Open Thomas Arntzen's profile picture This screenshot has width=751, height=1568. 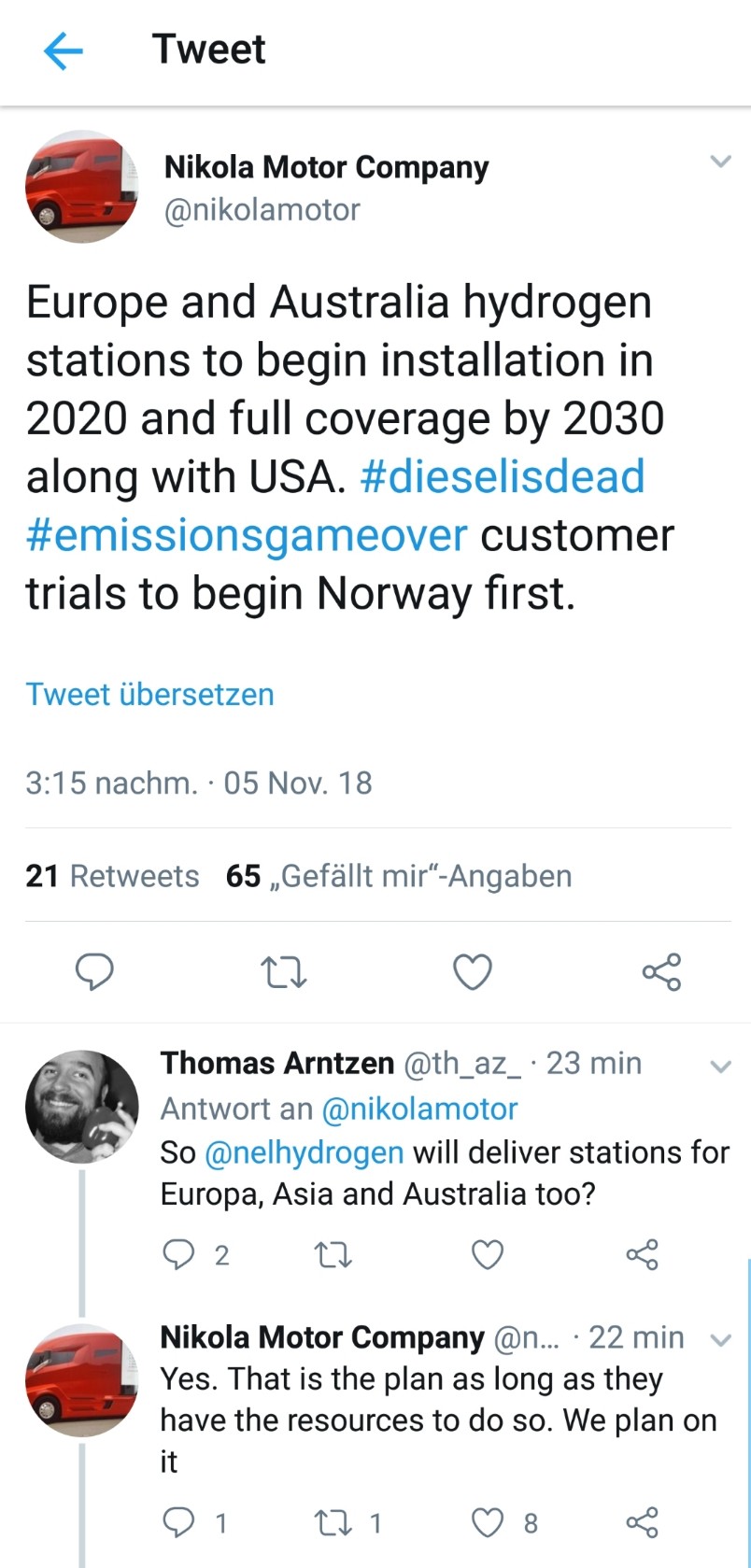[81, 1107]
